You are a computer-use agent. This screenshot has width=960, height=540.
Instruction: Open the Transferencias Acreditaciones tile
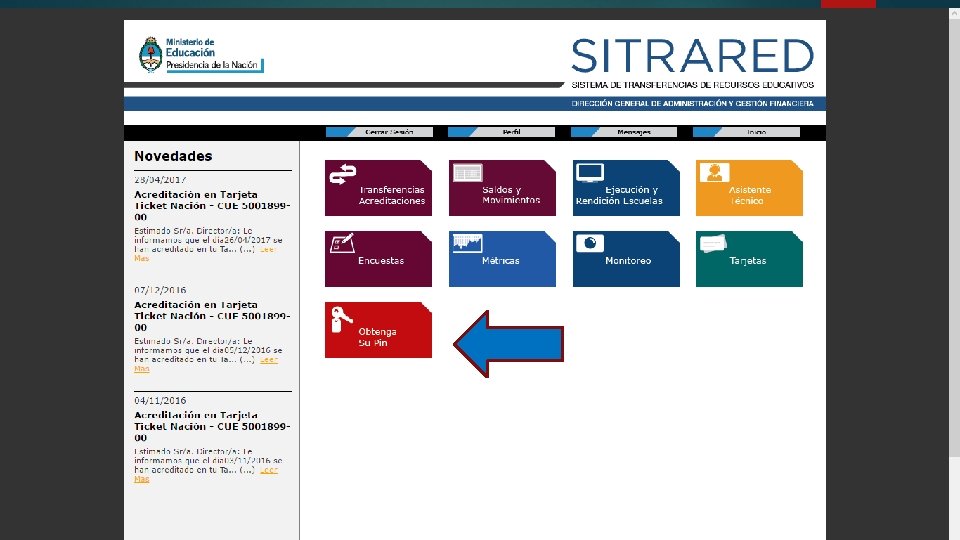pos(378,188)
